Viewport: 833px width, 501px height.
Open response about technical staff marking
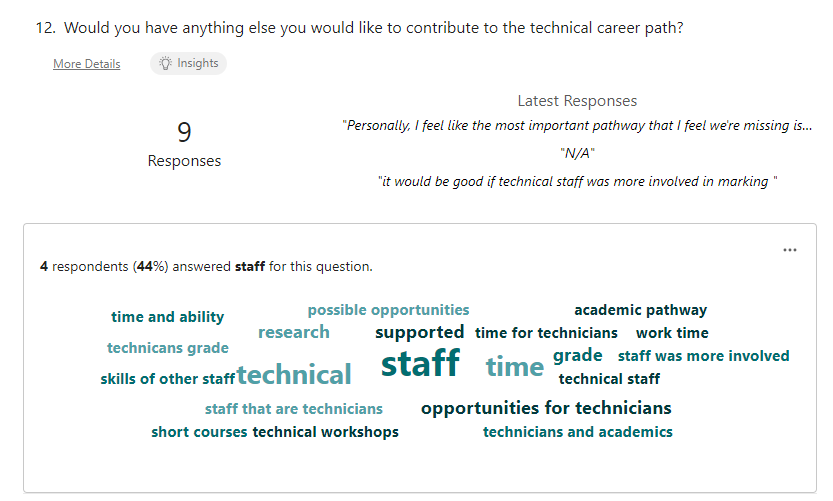click(x=577, y=182)
